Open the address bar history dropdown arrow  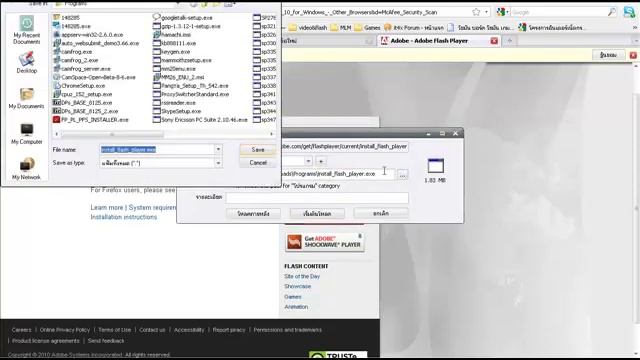[x=487, y=12]
